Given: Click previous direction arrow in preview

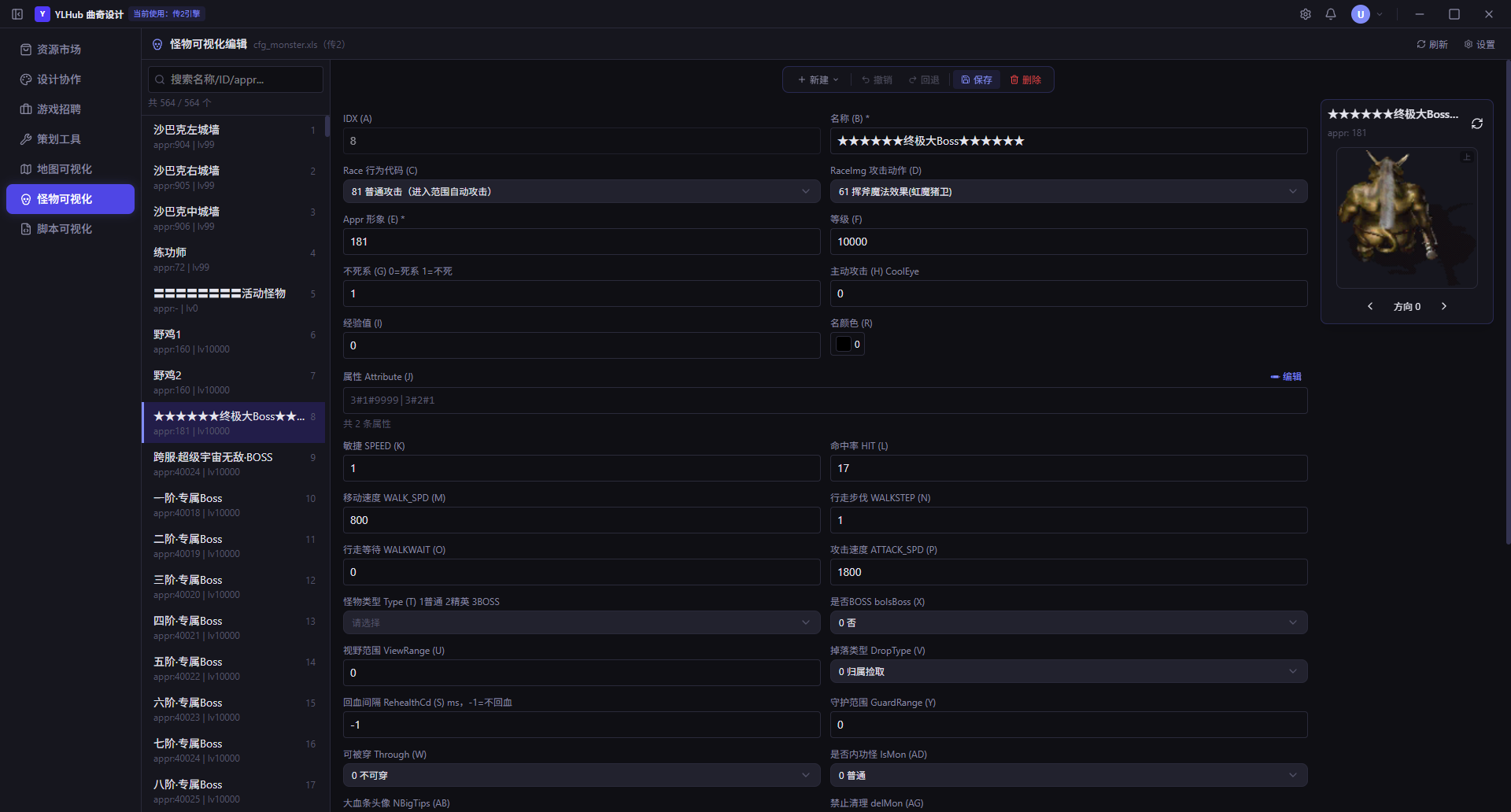Looking at the screenshot, I should pos(1370,306).
